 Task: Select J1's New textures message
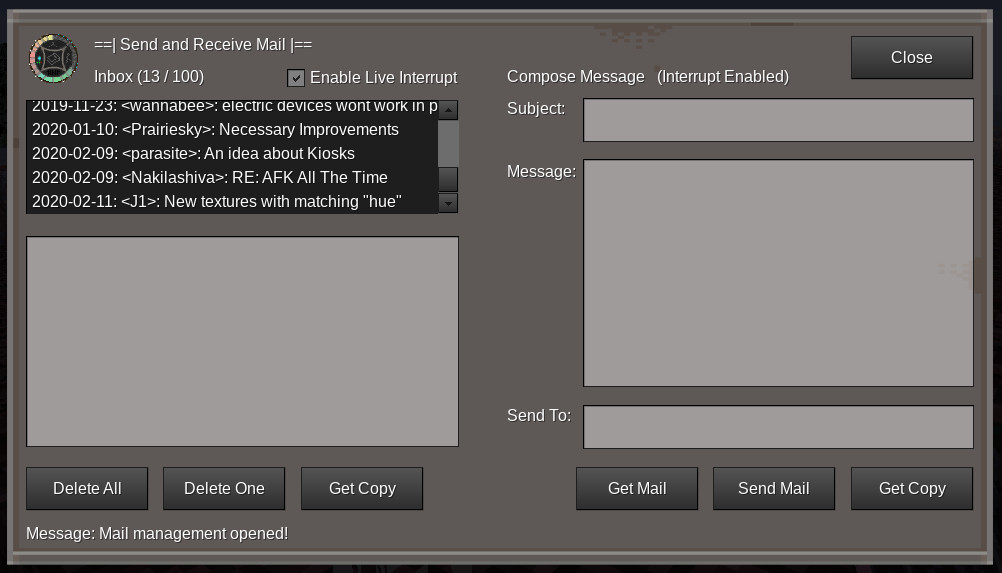pyautogui.click(x=216, y=202)
